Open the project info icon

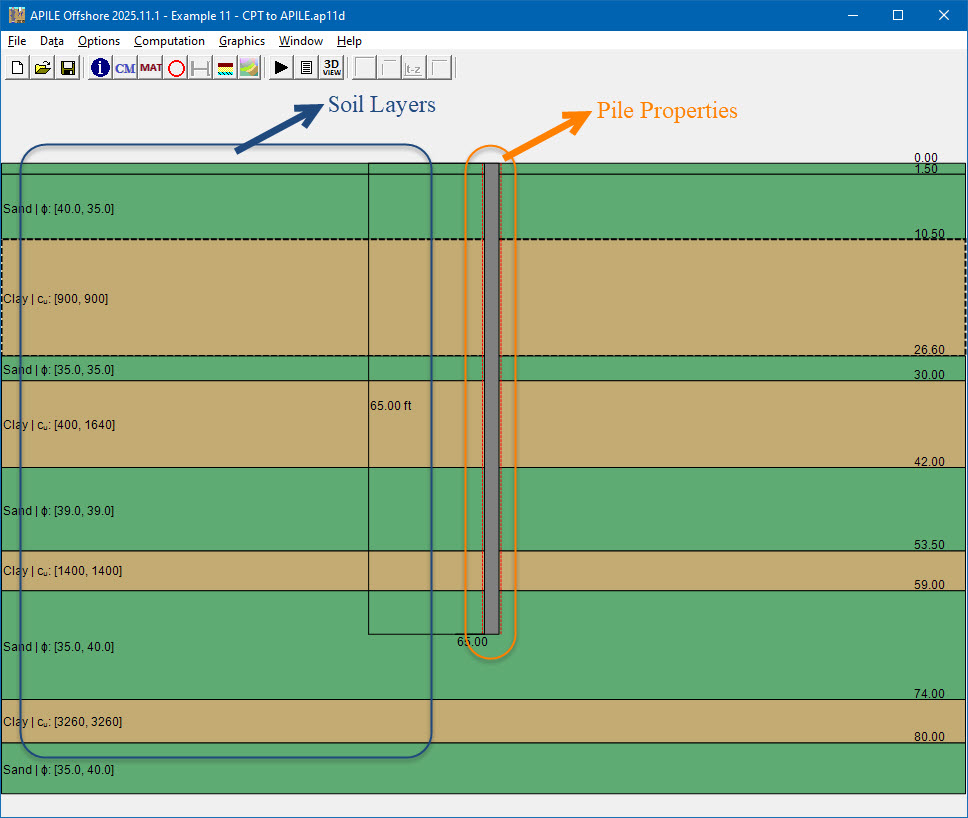coord(99,67)
